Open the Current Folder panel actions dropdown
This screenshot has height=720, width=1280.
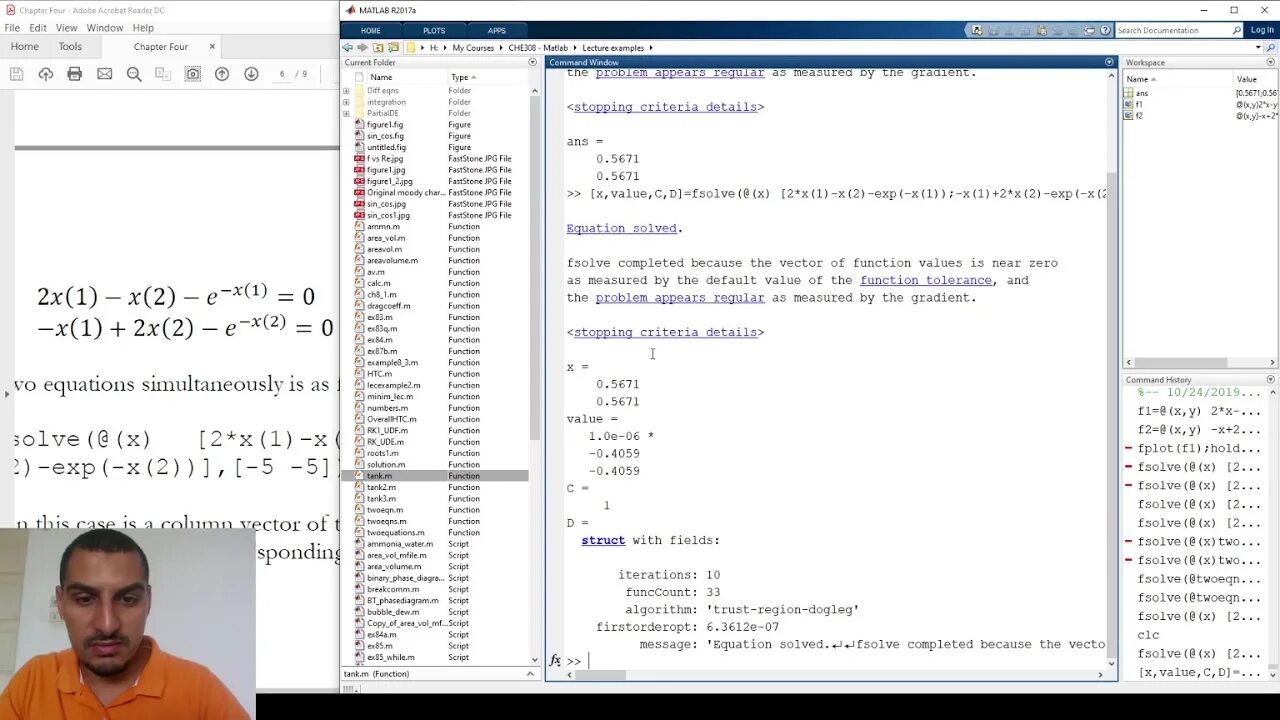(x=532, y=62)
